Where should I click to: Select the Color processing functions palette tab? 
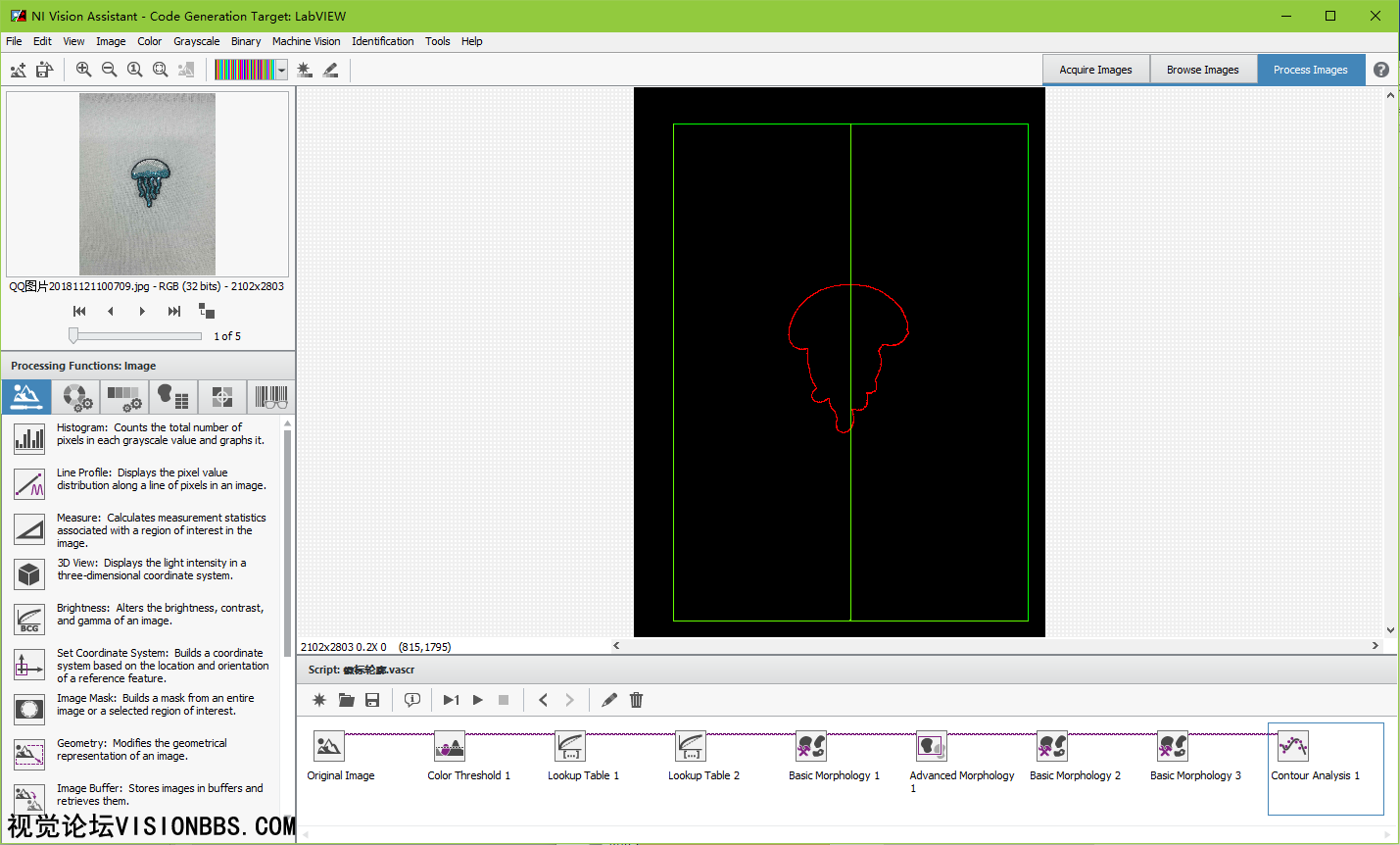click(x=76, y=397)
